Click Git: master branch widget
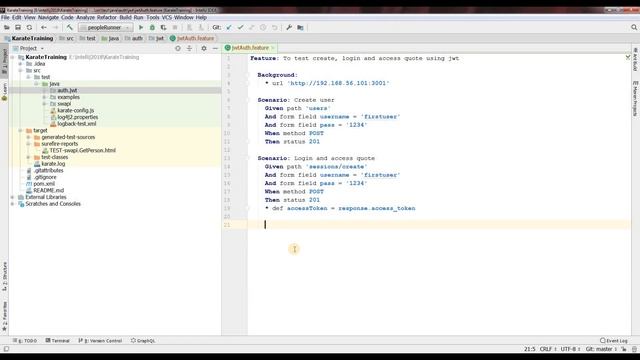640x360 pixels. tap(601, 349)
